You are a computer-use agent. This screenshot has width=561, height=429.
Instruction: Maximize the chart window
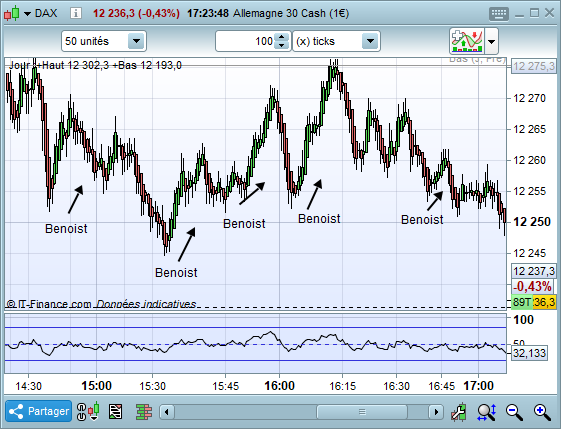coord(534,13)
